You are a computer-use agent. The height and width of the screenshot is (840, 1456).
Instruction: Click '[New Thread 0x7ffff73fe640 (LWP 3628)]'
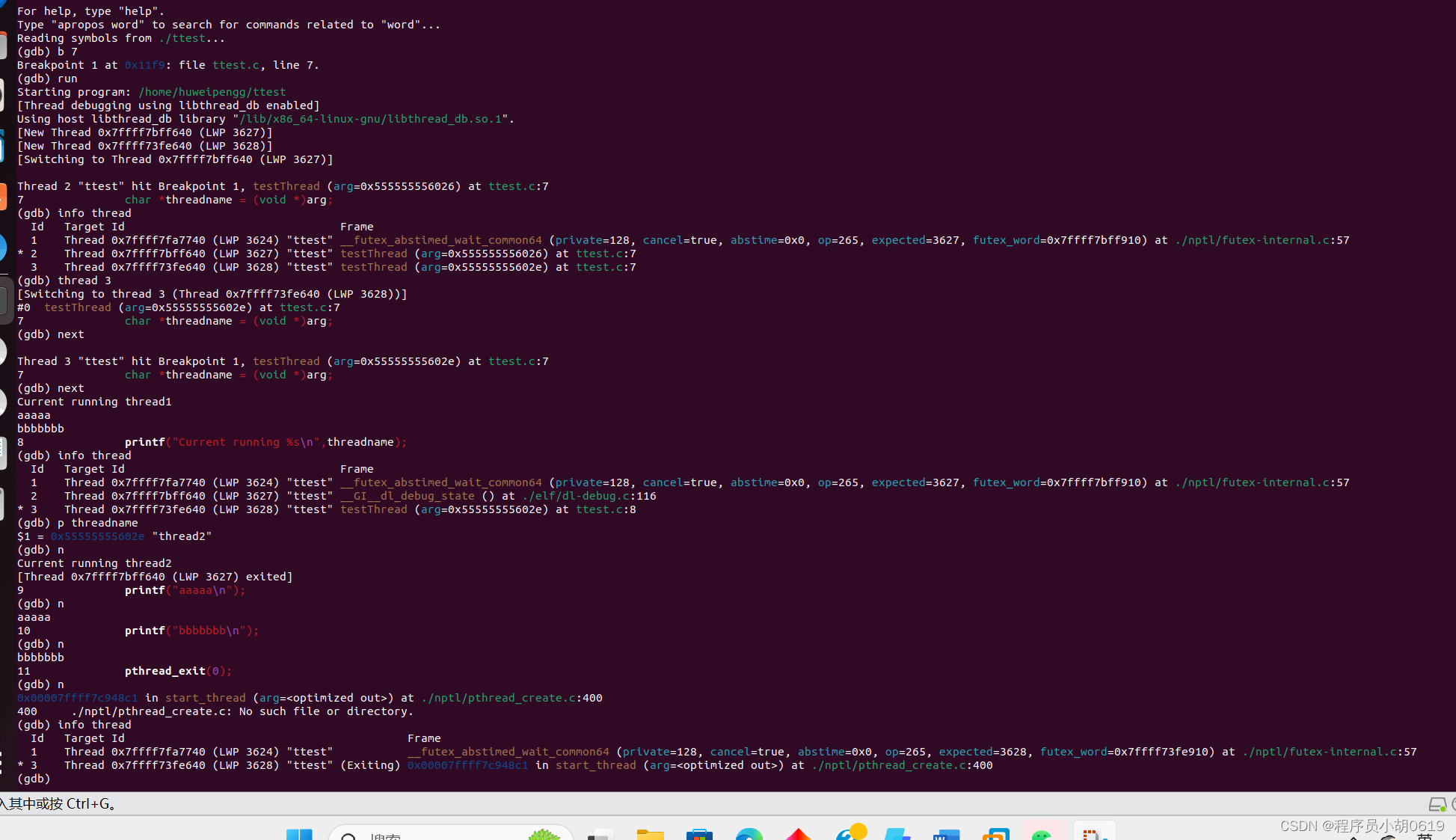coord(144,146)
